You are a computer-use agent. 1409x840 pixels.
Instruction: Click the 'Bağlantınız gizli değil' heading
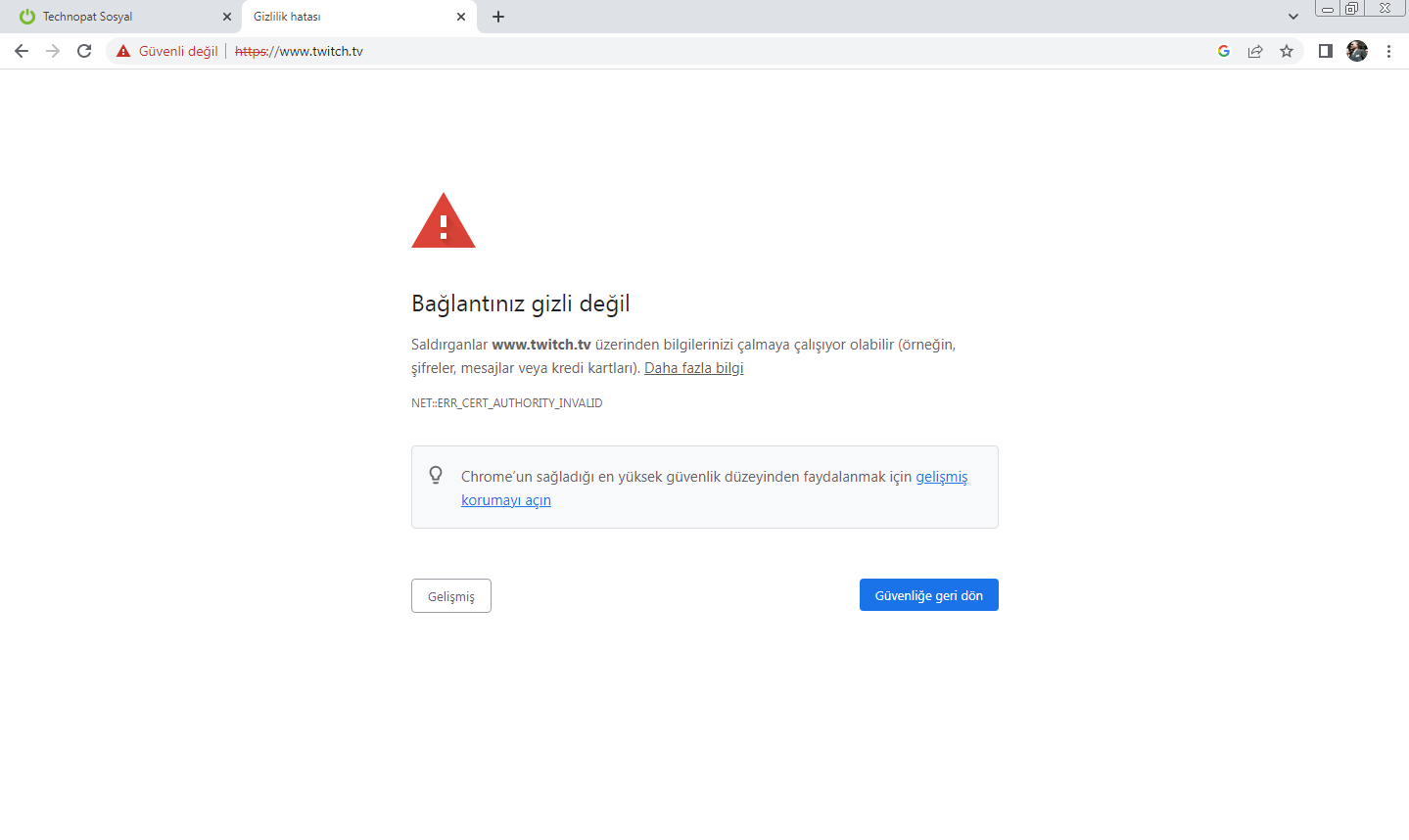click(521, 303)
